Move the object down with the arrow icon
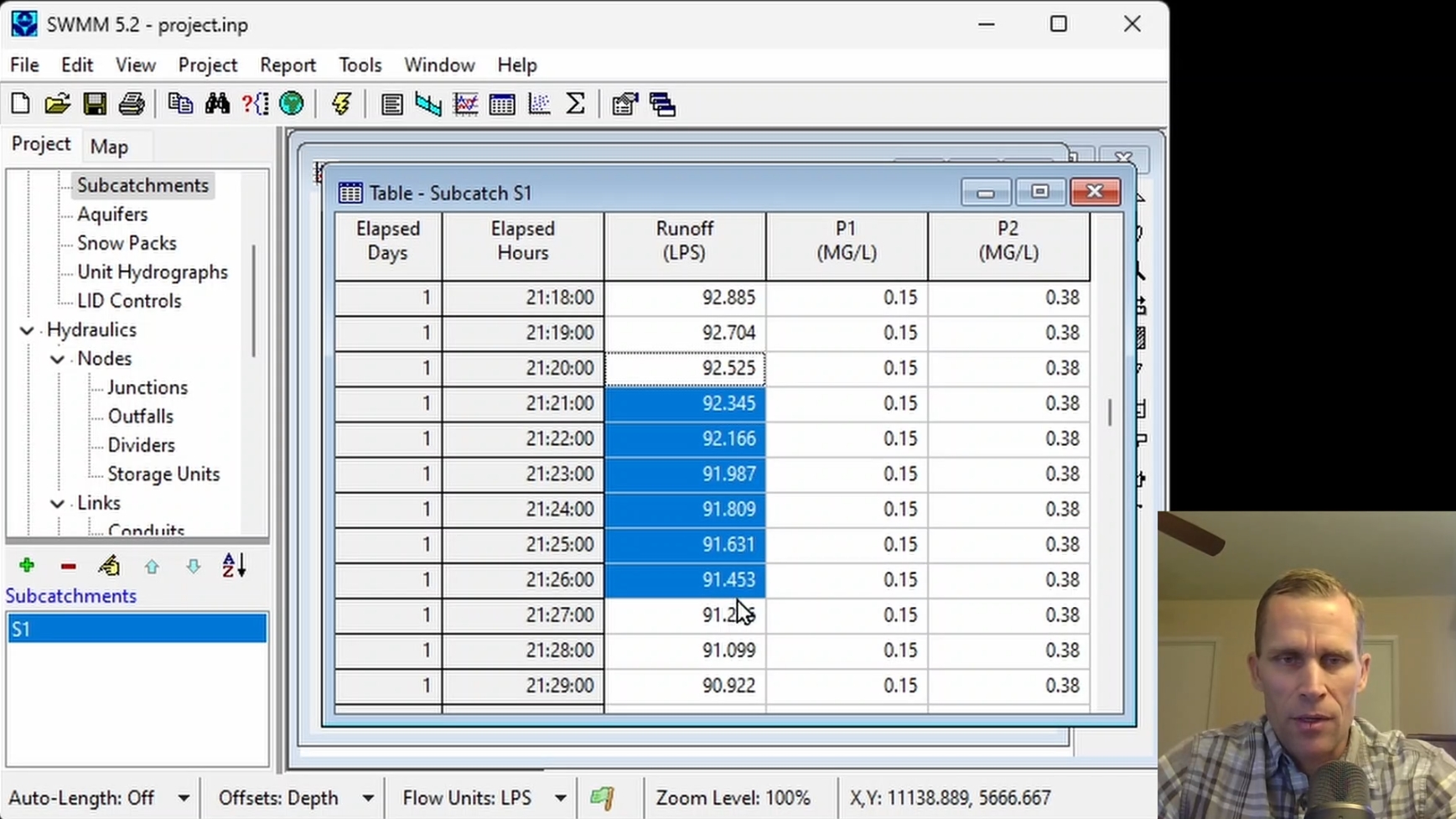1456x819 pixels. [193, 567]
